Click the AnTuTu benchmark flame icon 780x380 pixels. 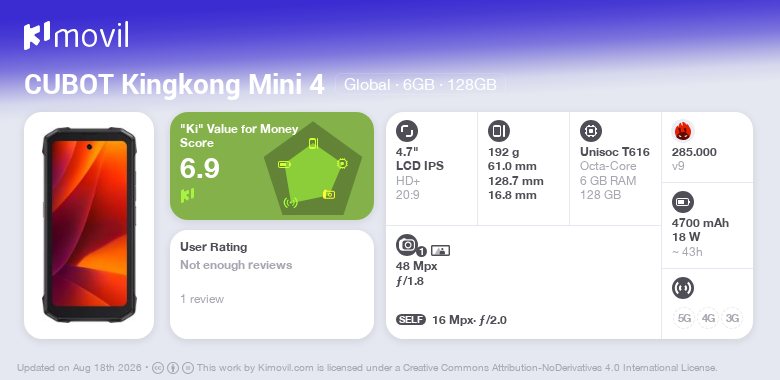pyautogui.click(x=683, y=131)
